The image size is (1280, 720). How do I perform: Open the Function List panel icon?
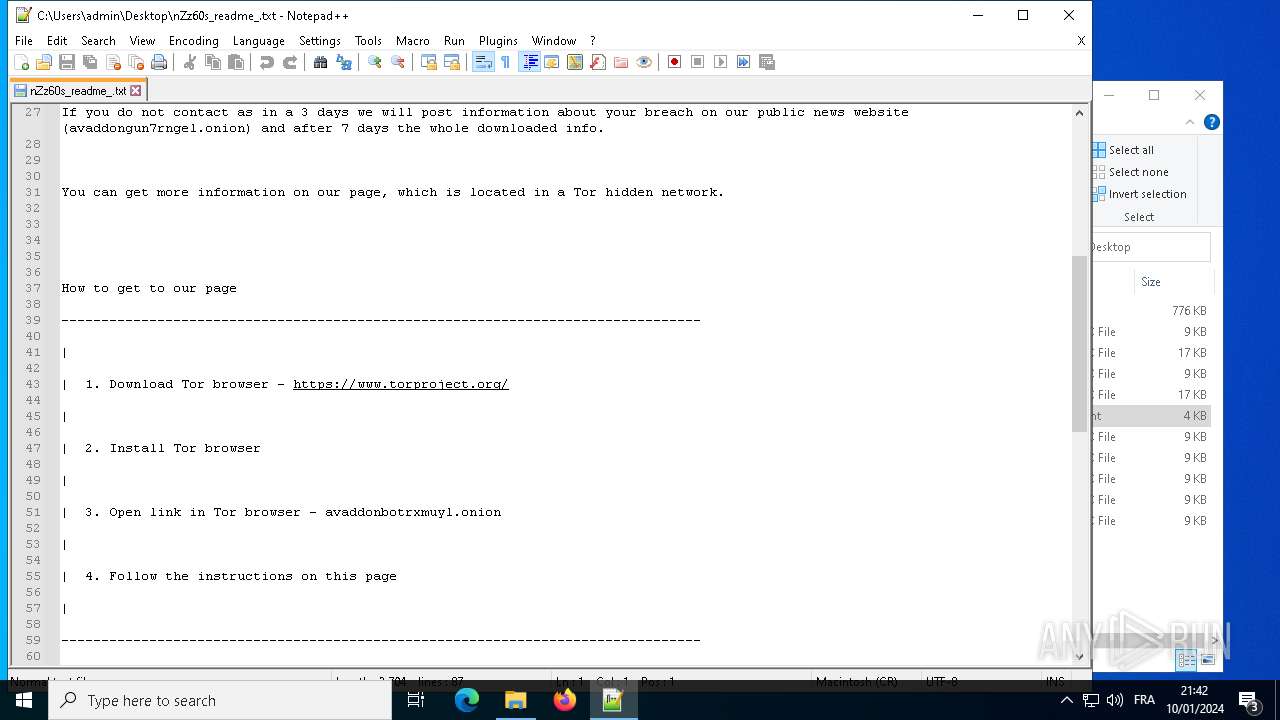coord(598,62)
